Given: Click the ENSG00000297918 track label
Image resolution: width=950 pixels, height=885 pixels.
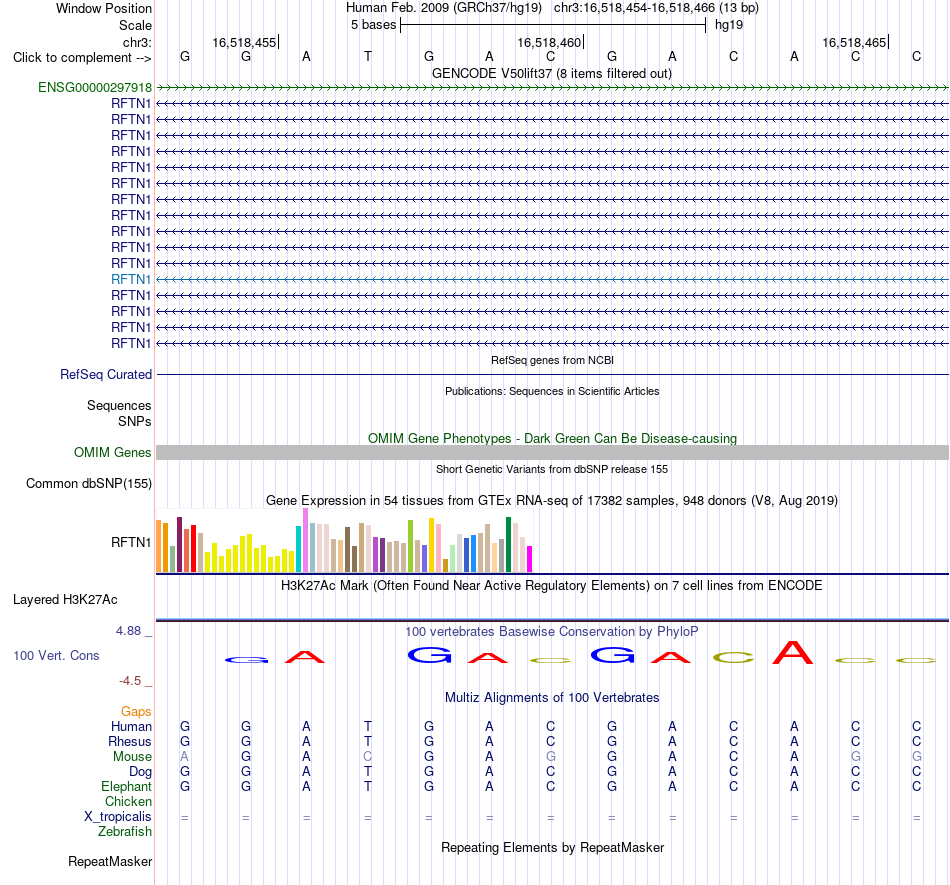Looking at the screenshot, I should click(x=95, y=88).
